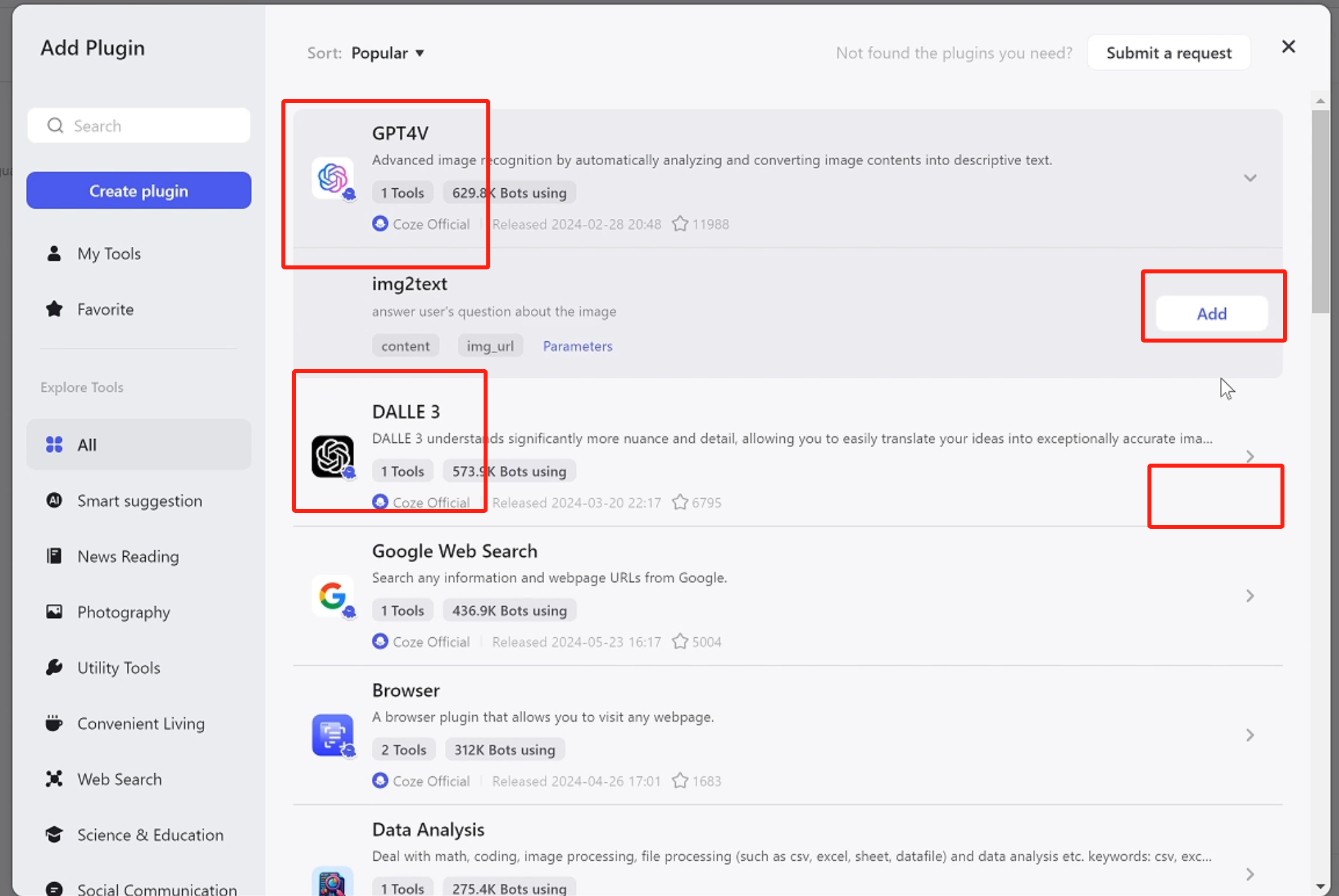Screen dimensions: 1339x896
Task: Click Create plugin button
Action: (x=138, y=190)
